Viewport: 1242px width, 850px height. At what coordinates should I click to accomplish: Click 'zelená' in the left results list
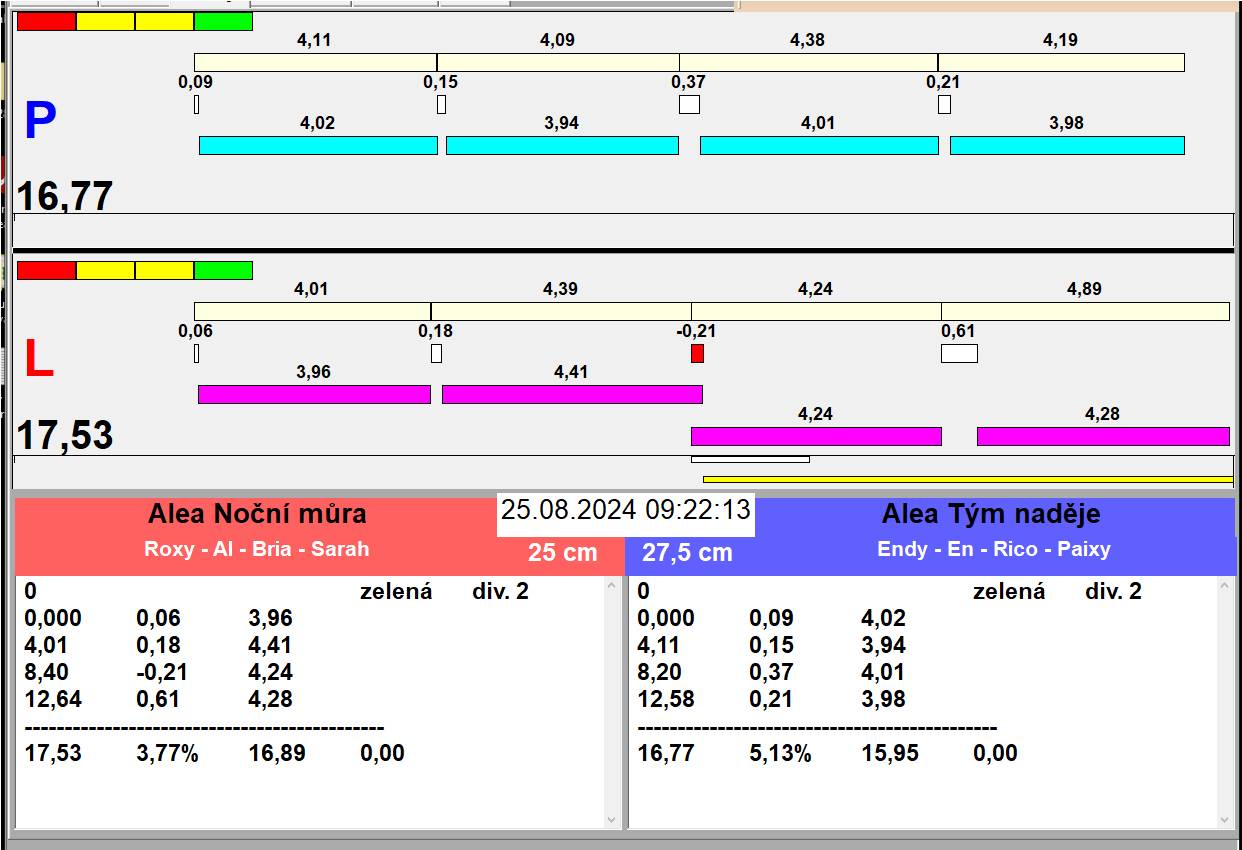[x=396, y=591]
